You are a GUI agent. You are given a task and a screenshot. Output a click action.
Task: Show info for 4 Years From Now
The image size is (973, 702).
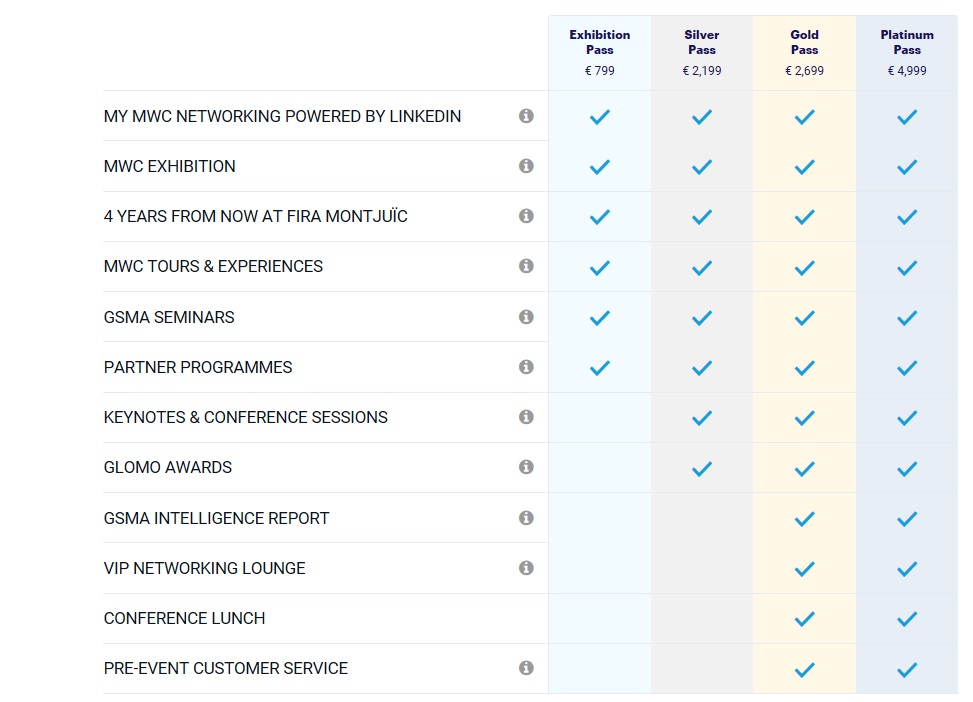click(x=526, y=215)
